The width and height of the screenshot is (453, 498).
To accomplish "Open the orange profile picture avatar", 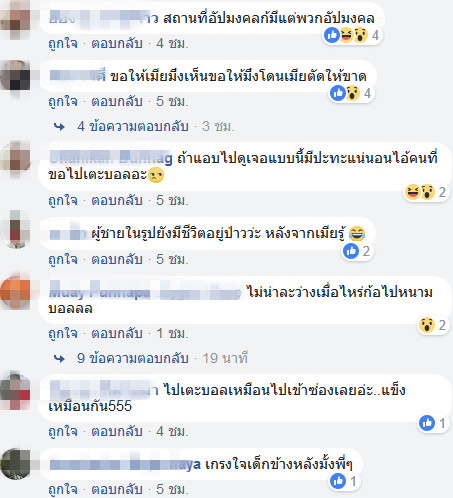I will tap(16, 293).
